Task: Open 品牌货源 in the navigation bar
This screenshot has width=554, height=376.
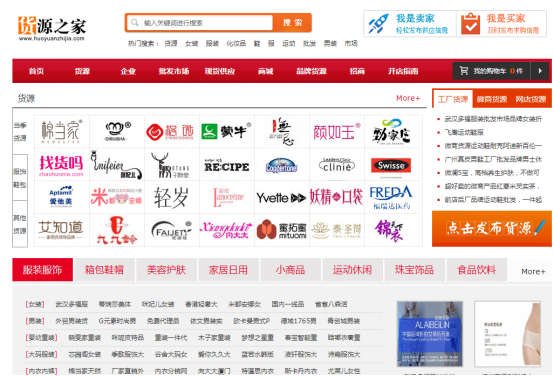Action: (312, 71)
